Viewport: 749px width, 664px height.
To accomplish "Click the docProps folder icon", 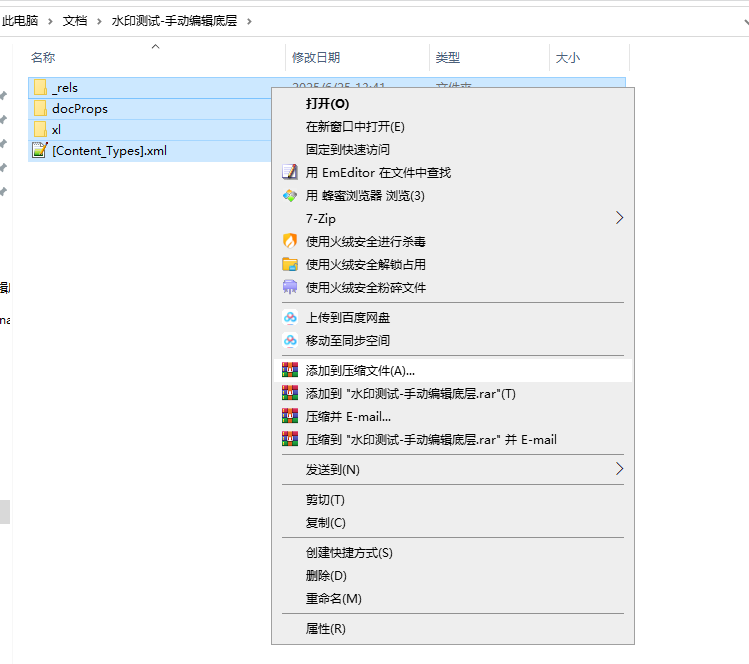I will 40,108.
